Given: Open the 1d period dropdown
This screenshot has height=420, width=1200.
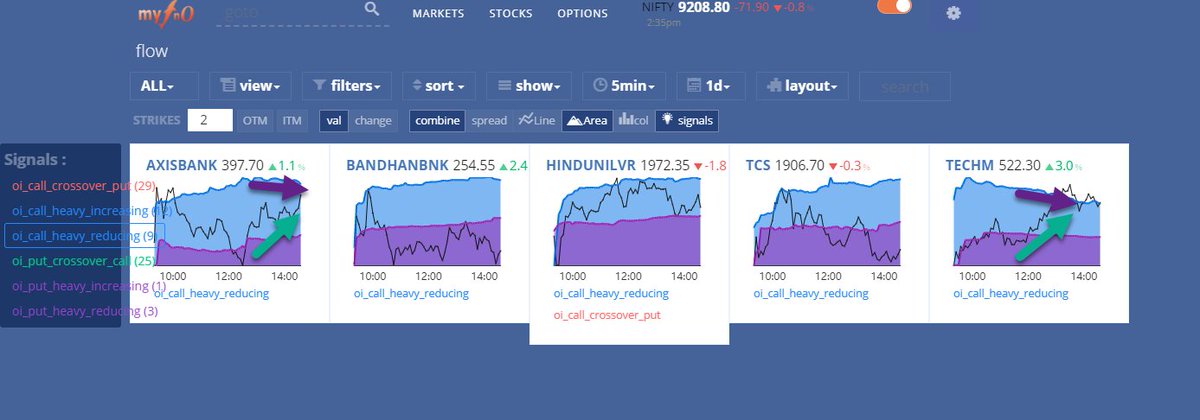Looking at the screenshot, I should coord(711,86).
